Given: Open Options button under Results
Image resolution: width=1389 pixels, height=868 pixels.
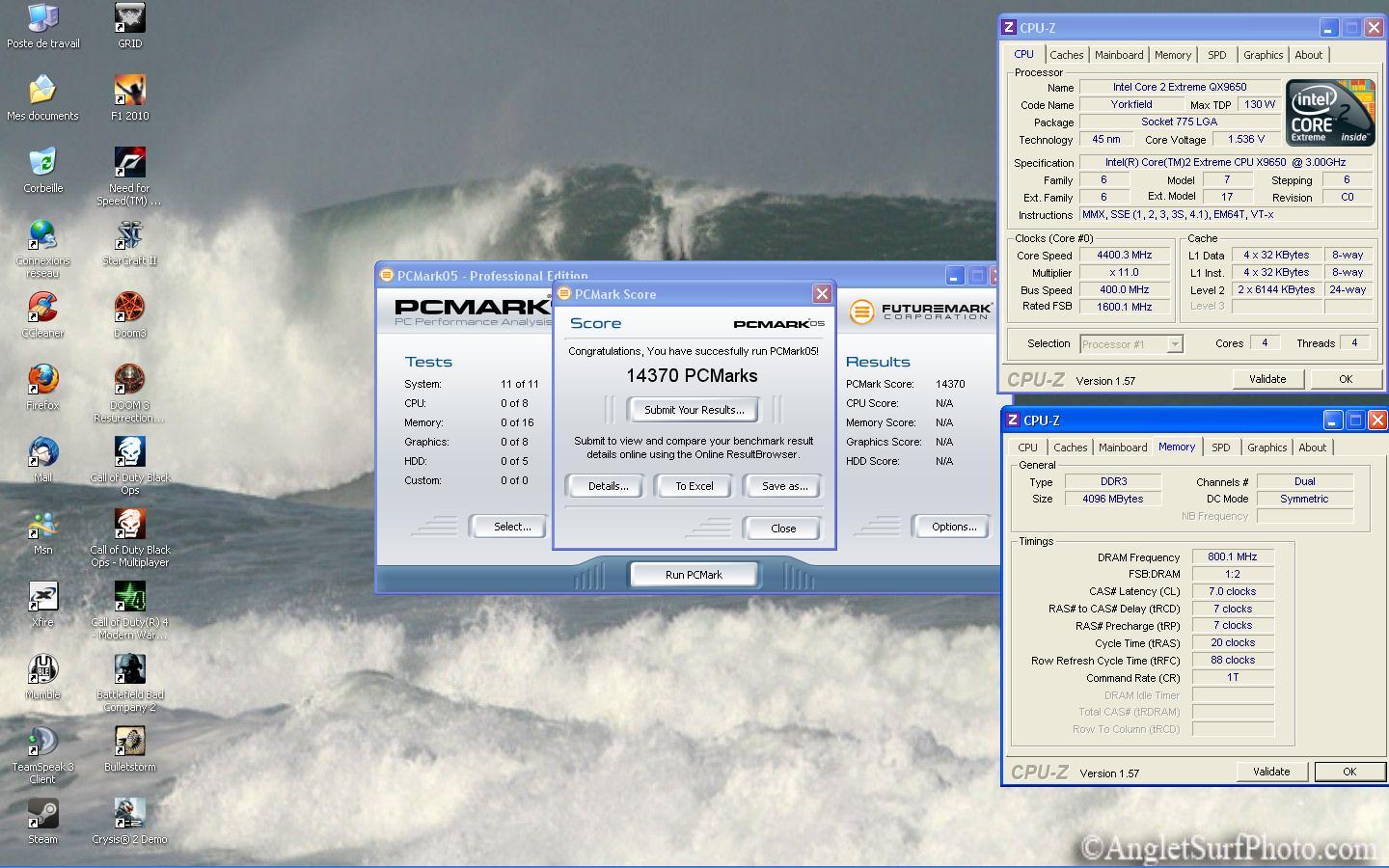Looking at the screenshot, I should click(953, 527).
